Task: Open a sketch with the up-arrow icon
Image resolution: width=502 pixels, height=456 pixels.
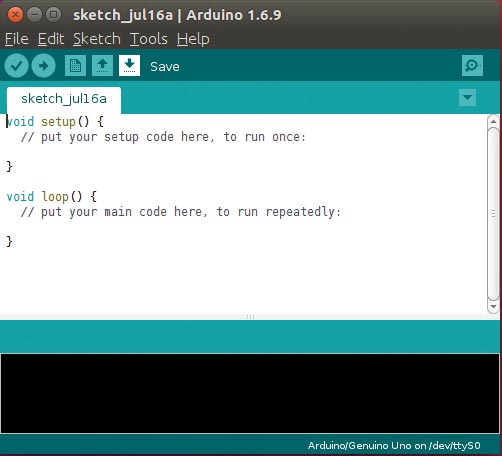Action: 102,66
